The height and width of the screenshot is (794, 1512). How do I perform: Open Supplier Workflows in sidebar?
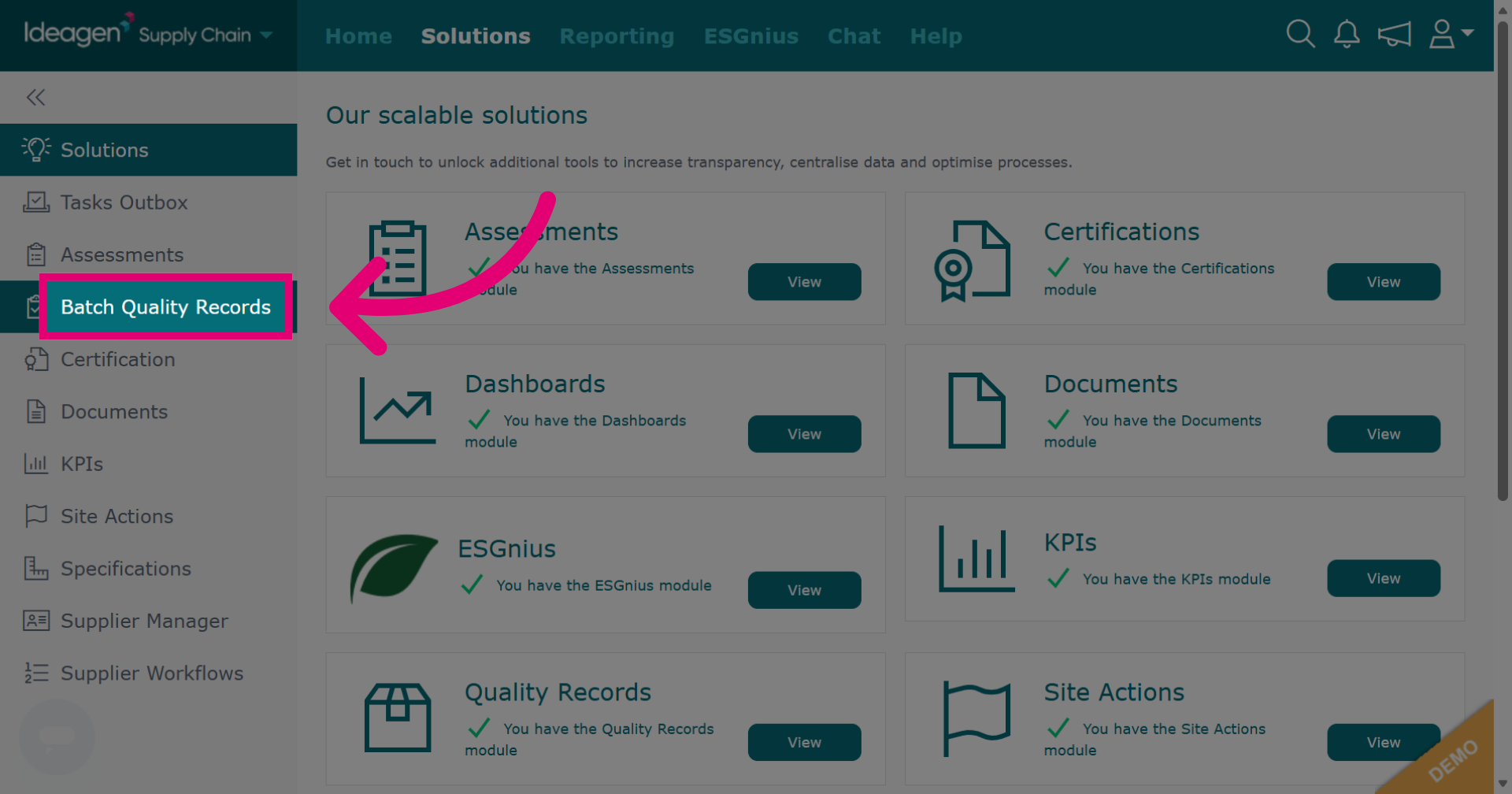pyautogui.click(x=148, y=673)
